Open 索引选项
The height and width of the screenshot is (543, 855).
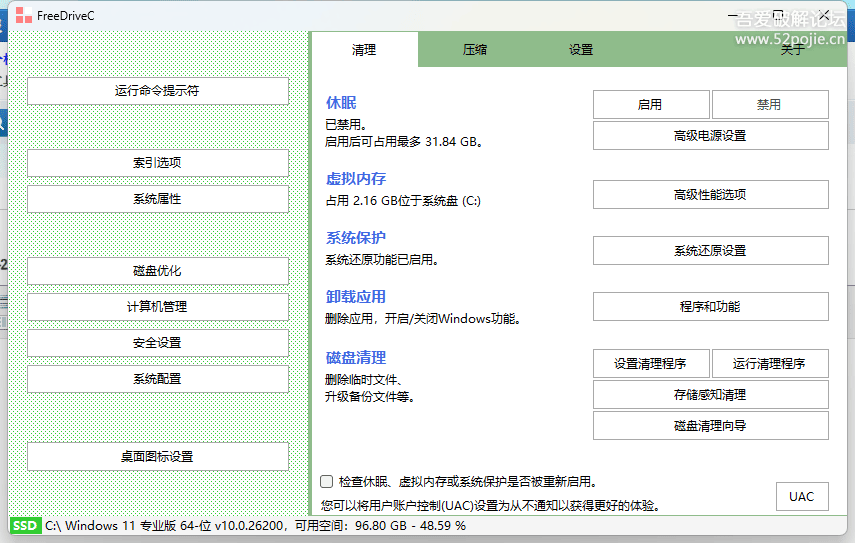(x=158, y=162)
